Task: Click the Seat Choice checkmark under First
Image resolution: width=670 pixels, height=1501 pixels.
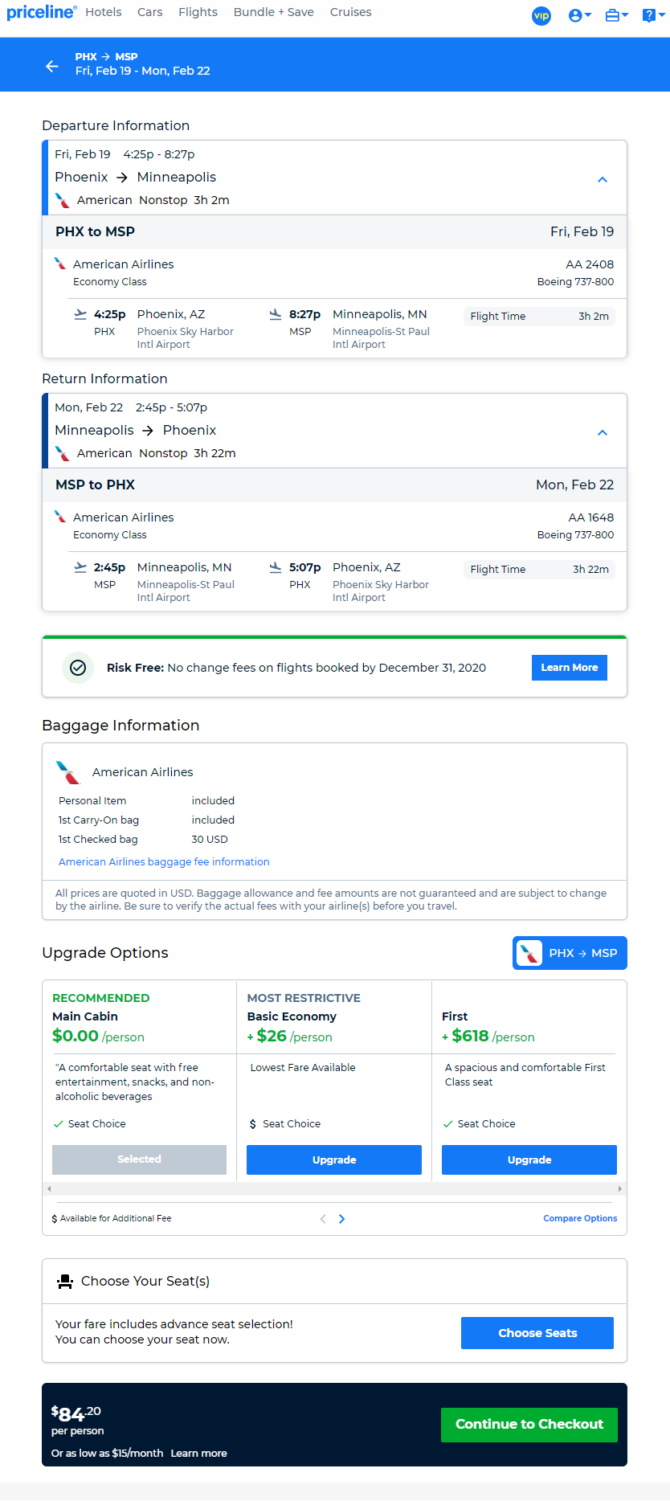Action: (448, 1124)
